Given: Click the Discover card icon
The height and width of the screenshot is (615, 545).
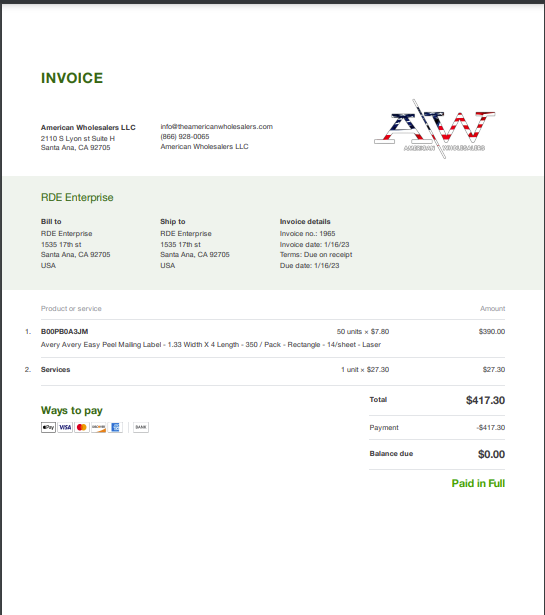Looking at the screenshot, I should point(98,427).
